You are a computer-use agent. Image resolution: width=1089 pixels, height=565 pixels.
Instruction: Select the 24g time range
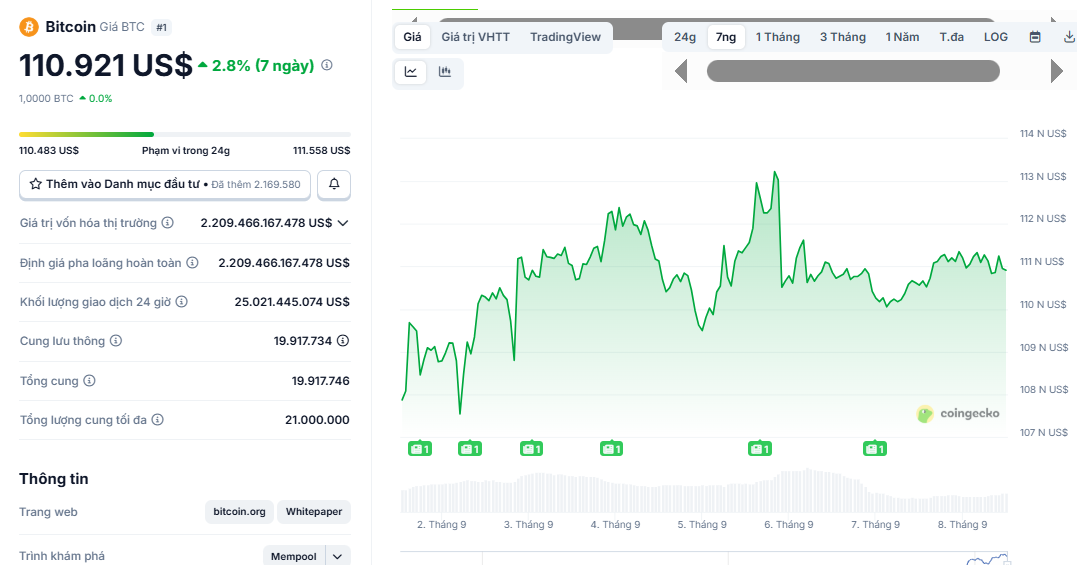click(x=685, y=37)
